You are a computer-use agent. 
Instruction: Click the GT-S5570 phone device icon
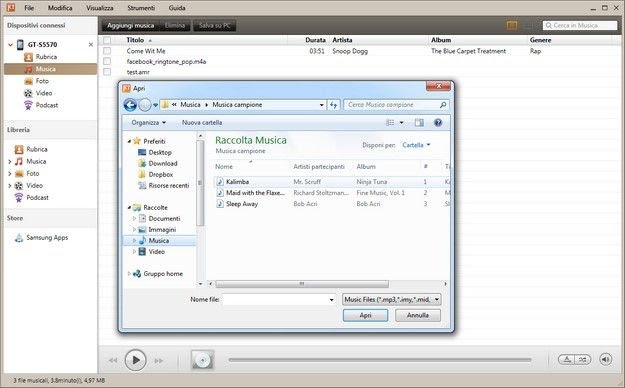tap(20, 45)
